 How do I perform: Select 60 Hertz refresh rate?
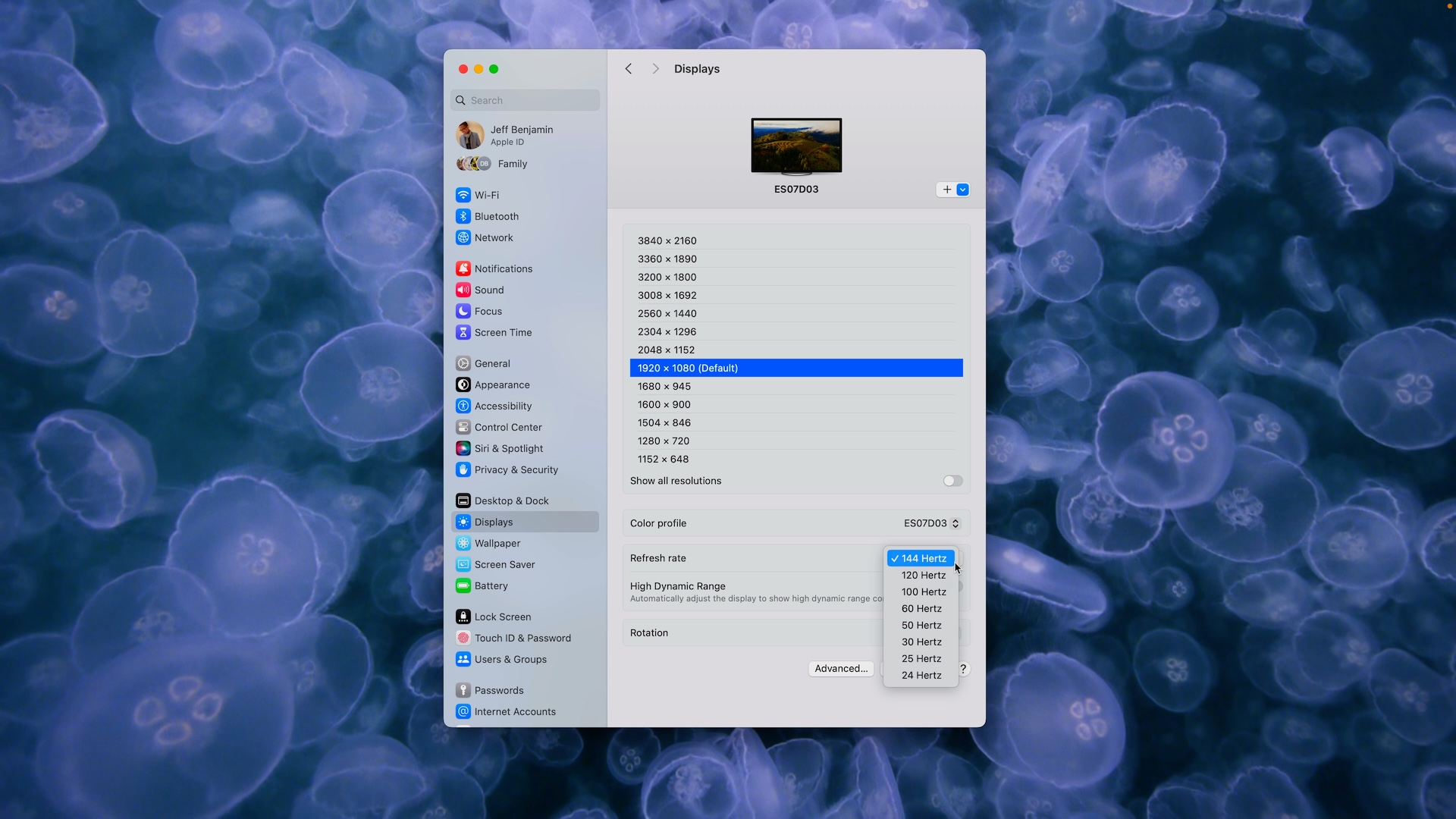click(x=921, y=608)
